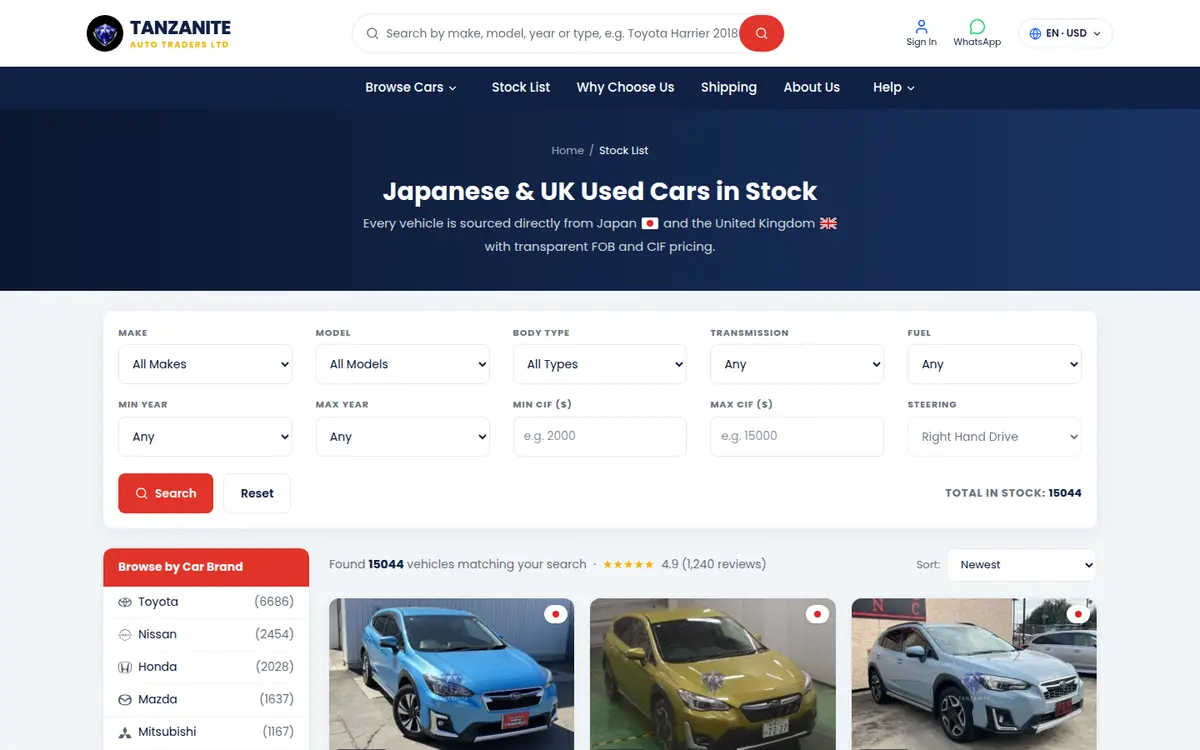The height and width of the screenshot is (750, 1200).
Task: Click the Mitsubishi brand logo icon
Action: point(125,732)
